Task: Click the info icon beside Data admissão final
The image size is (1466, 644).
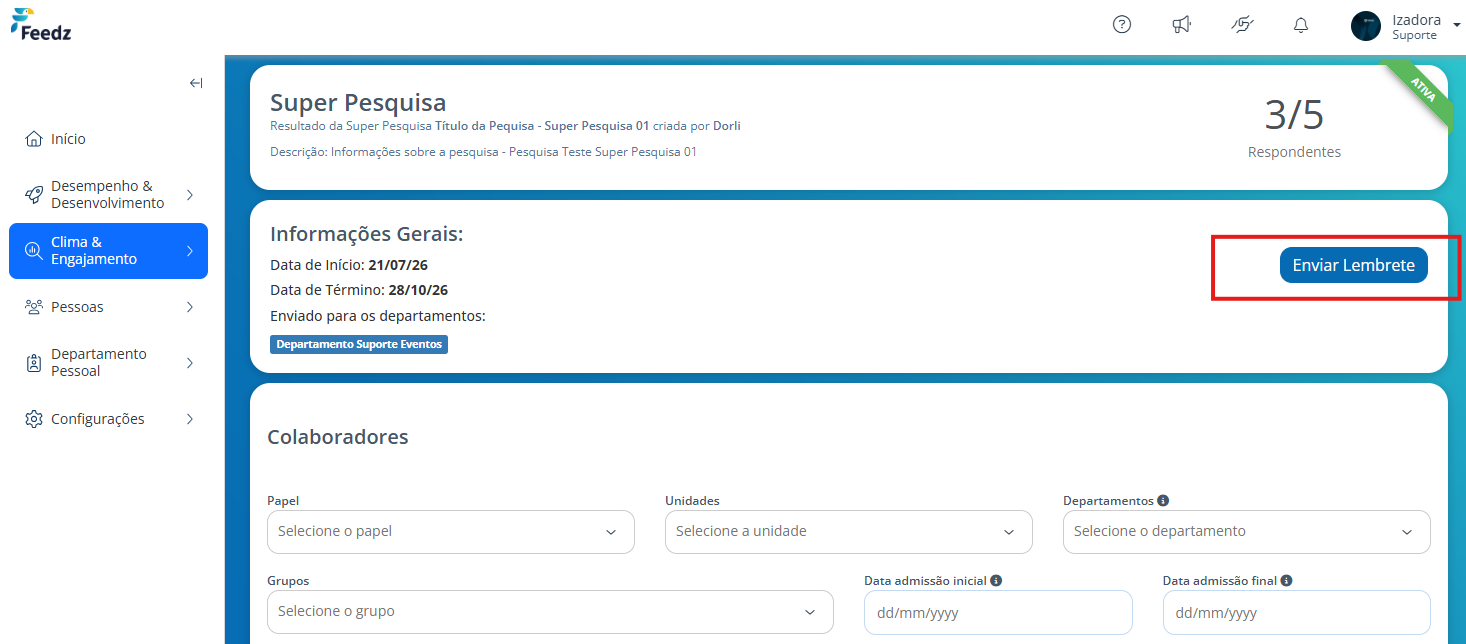Action: tap(1286, 580)
